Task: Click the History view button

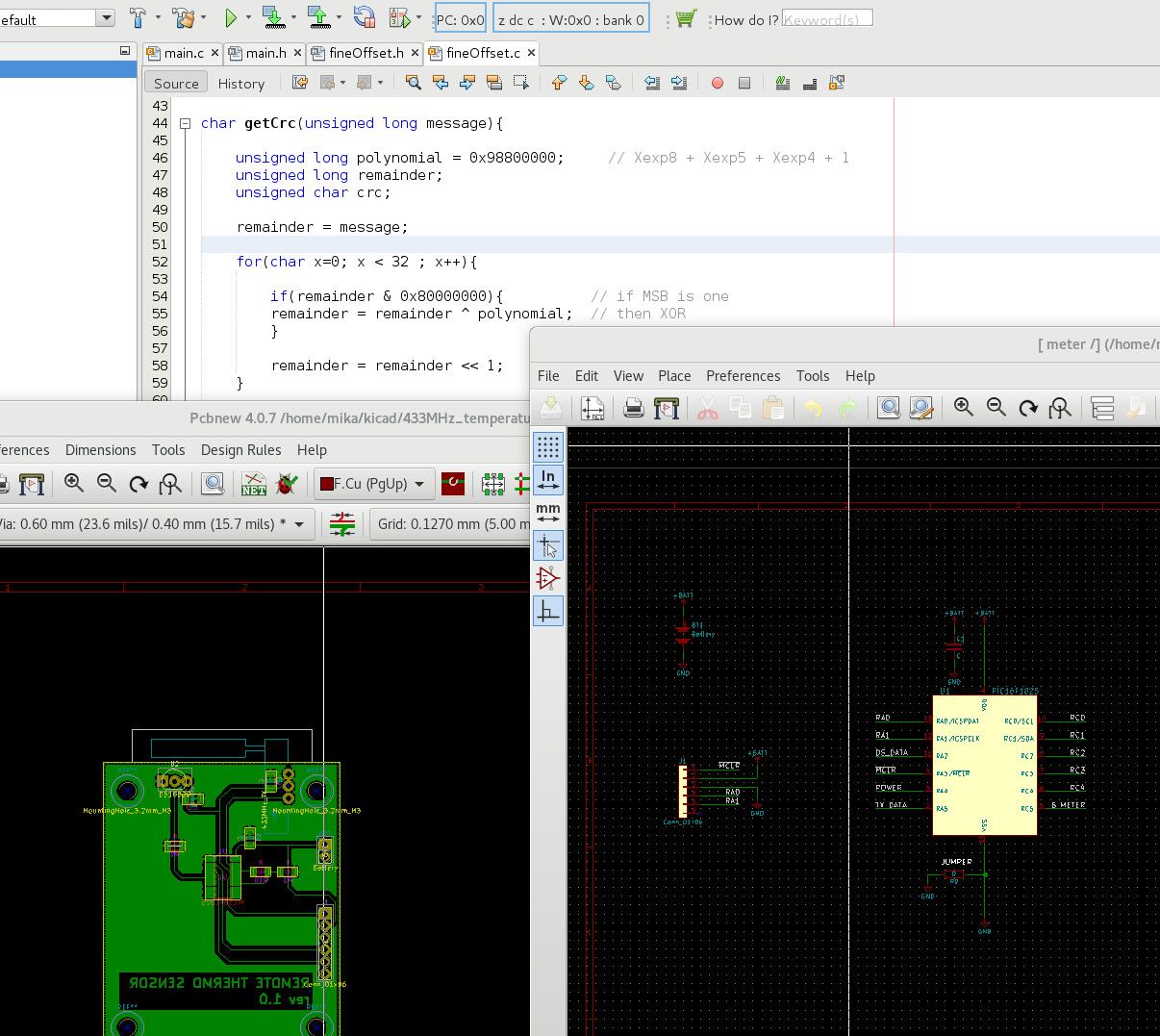Action: [x=240, y=84]
